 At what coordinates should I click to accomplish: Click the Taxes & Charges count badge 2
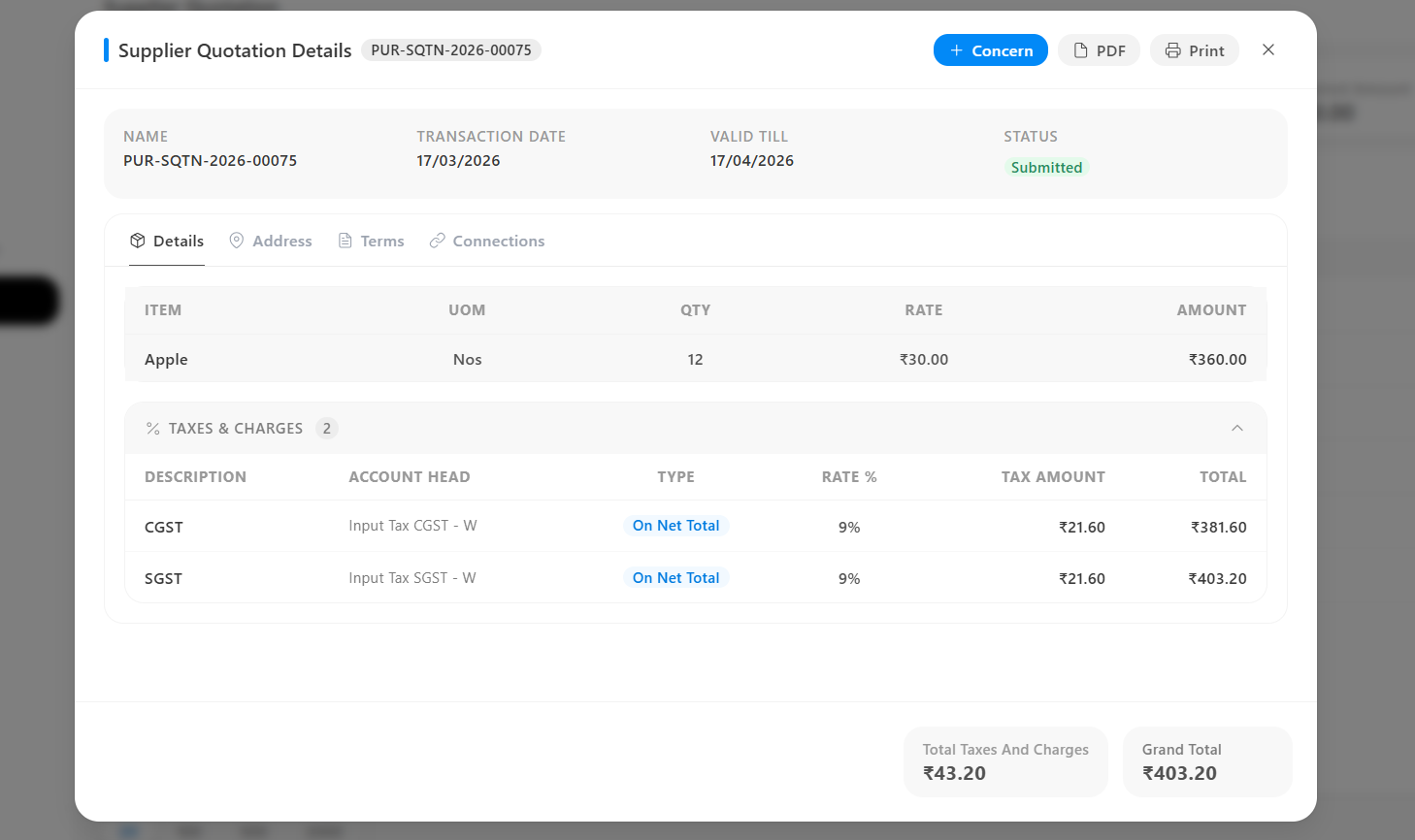pos(327,428)
